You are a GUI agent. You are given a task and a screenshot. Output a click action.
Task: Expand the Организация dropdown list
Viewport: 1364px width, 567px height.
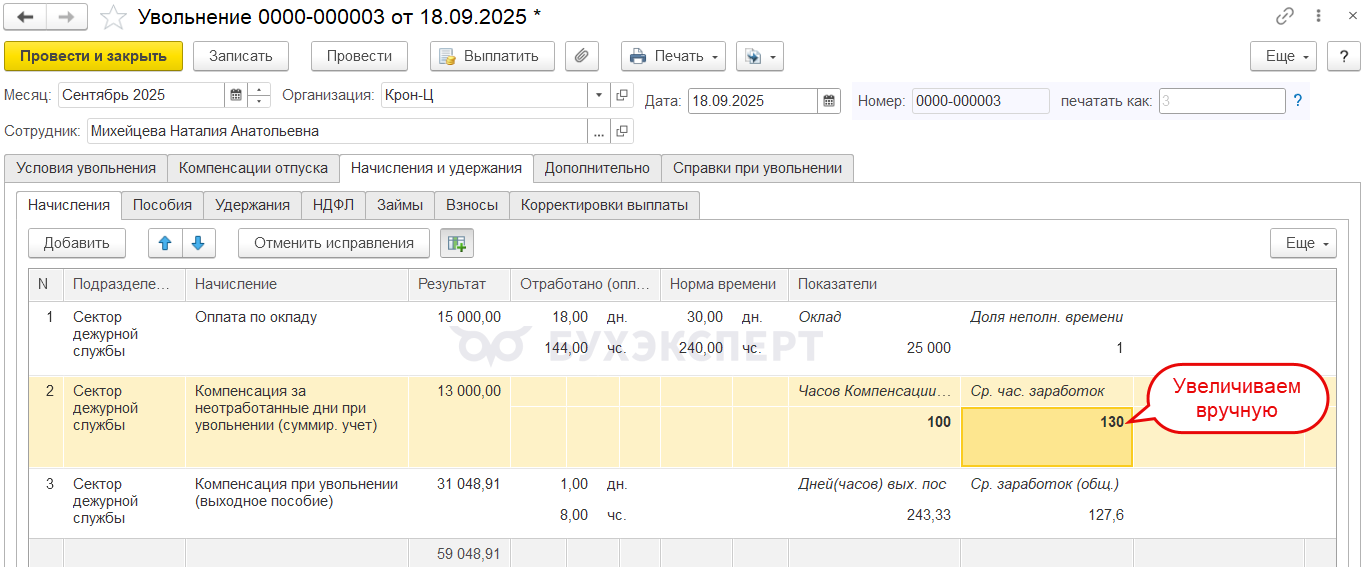599,95
